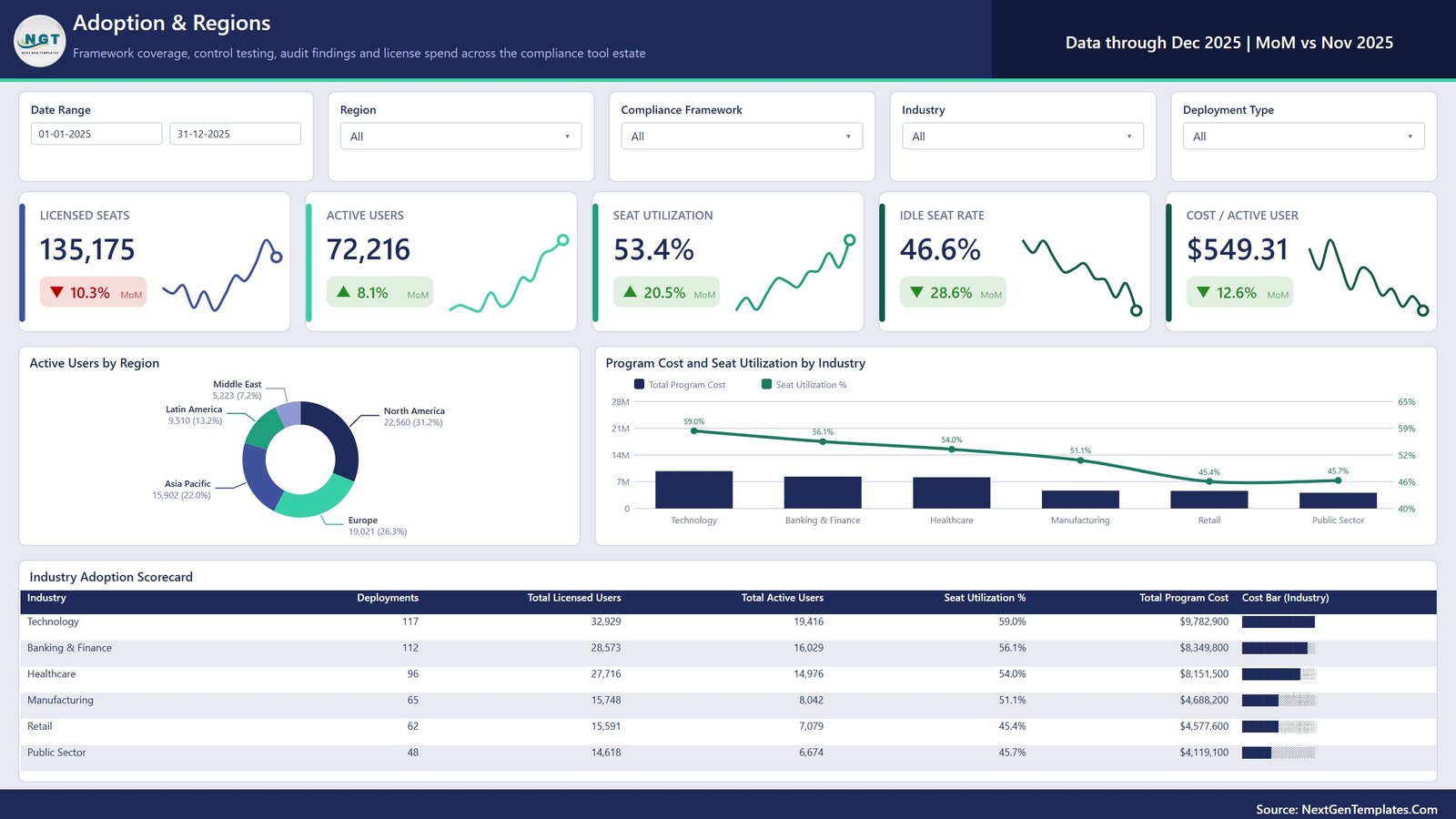Click the Technology cost bar in chart

click(693, 490)
